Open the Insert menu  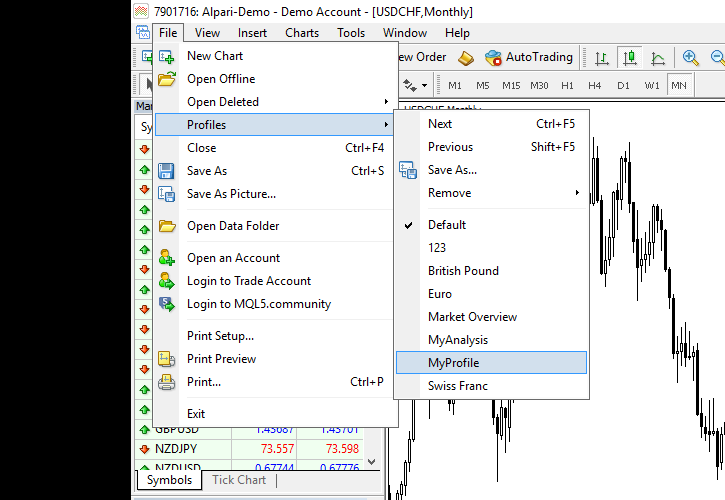(x=252, y=33)
